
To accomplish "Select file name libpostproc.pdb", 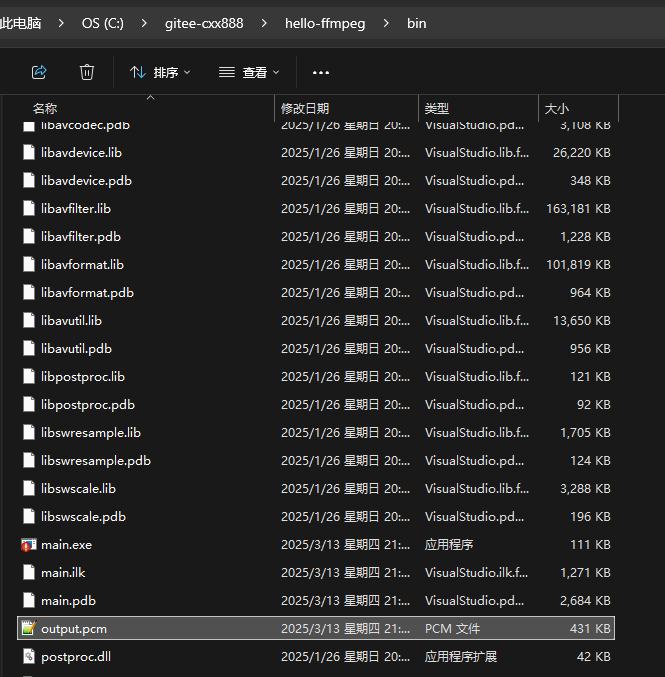I will tap(88, 405).
